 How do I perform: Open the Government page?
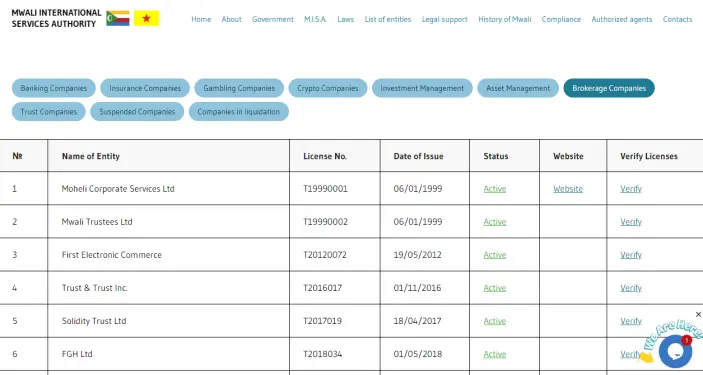(x=273, y=19)
